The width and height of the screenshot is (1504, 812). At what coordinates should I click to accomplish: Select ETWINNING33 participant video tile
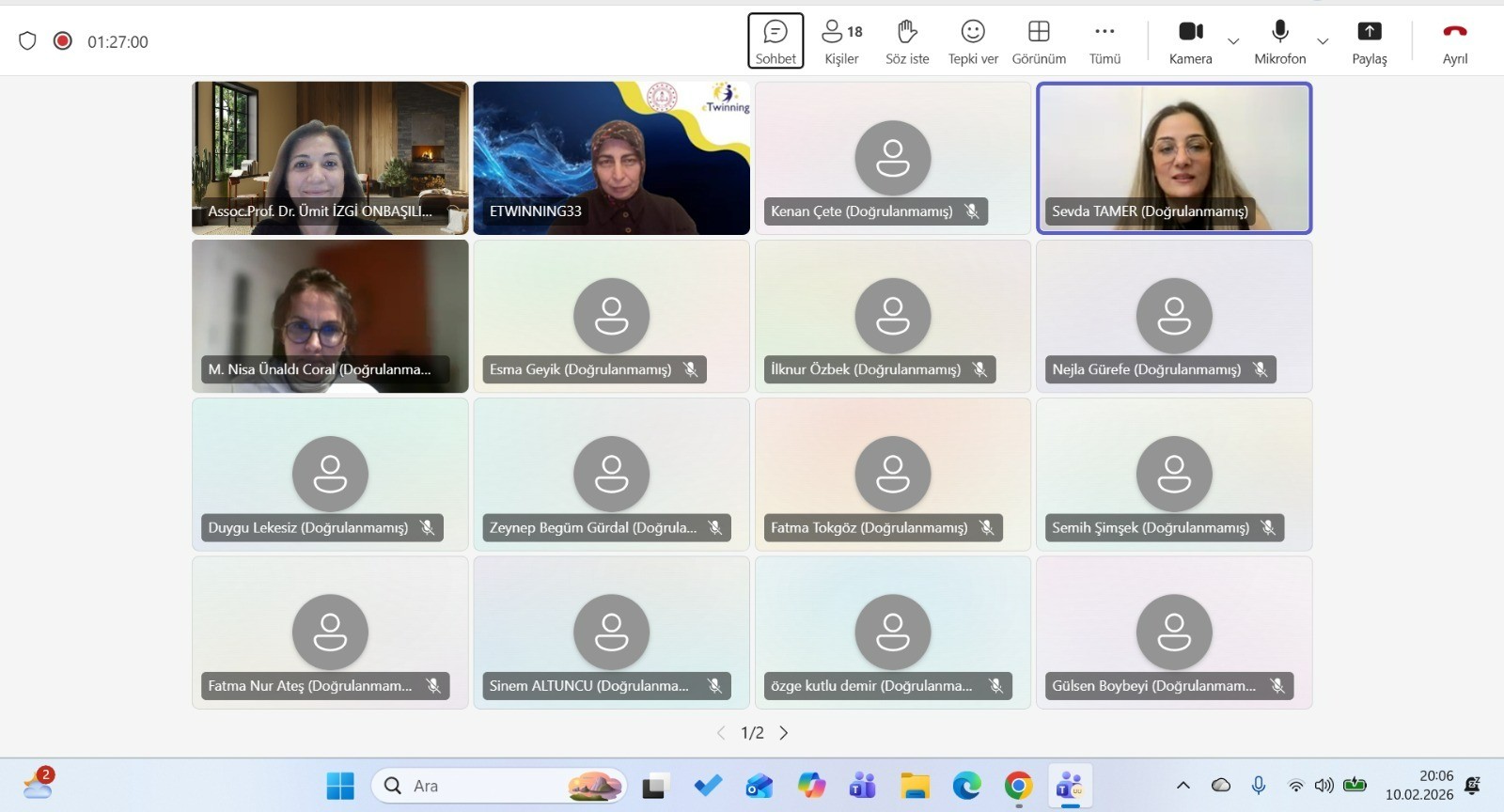tap(611, 157)
